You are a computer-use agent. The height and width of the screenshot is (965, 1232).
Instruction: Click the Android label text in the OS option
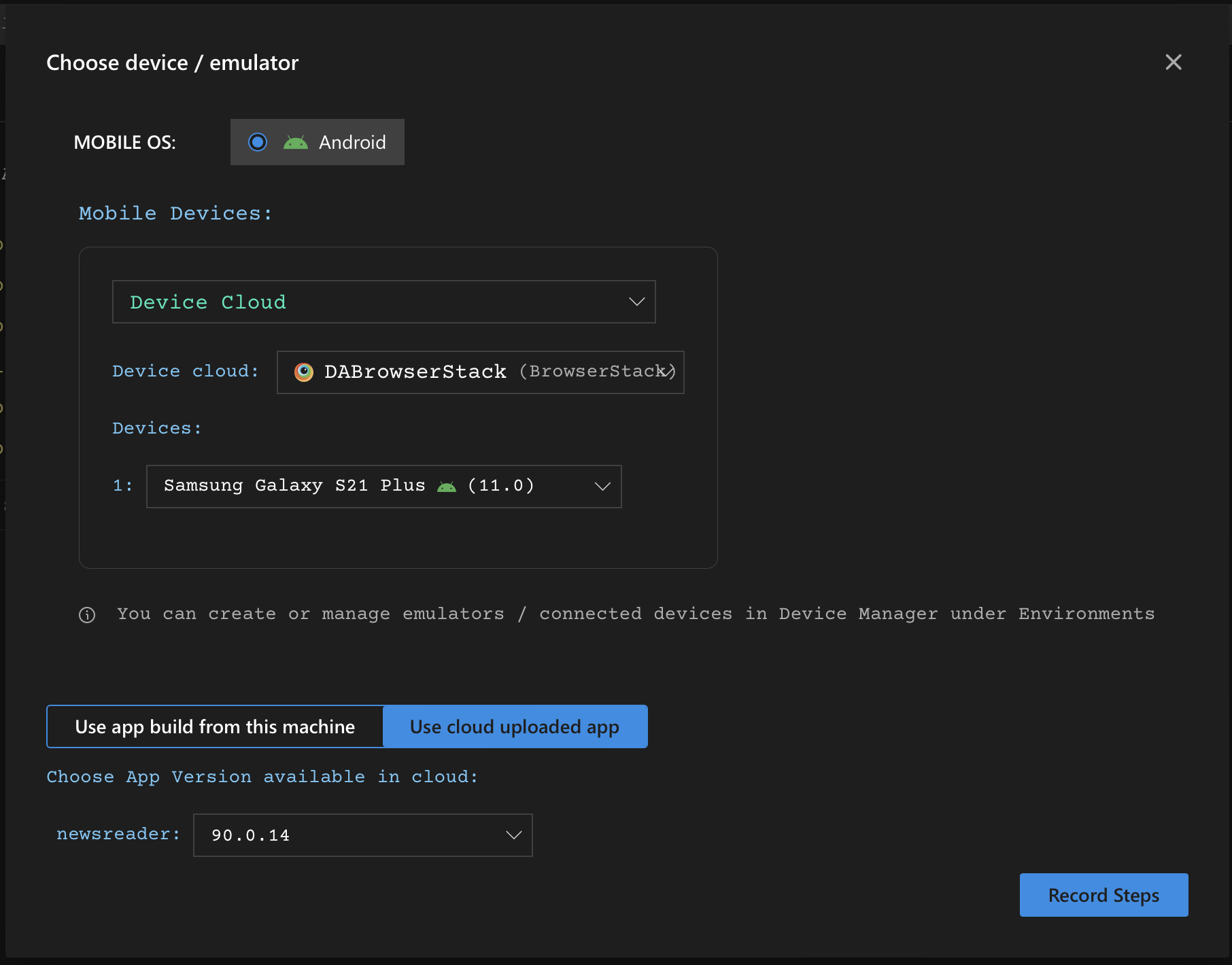352,142
